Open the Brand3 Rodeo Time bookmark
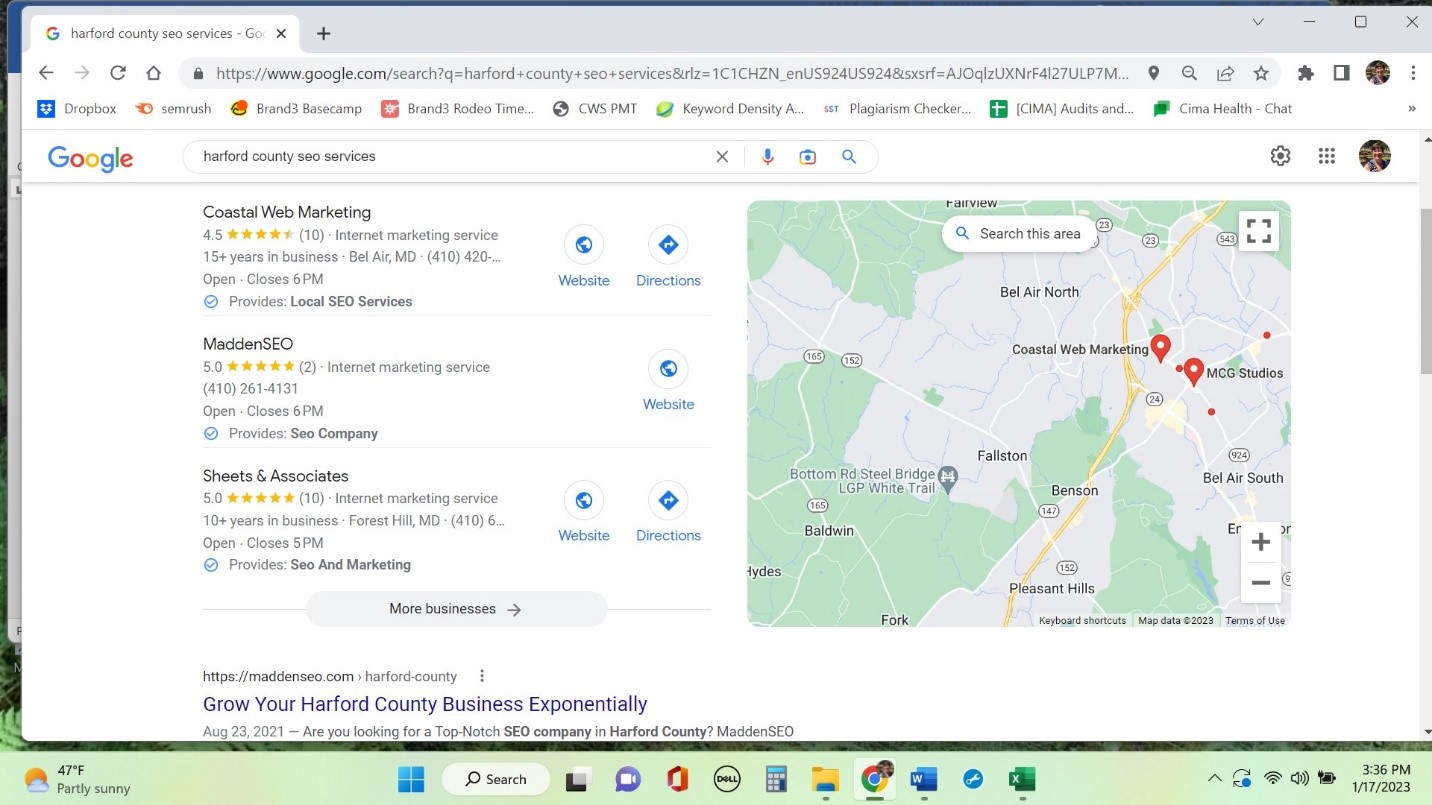The image size is (1432, 805). [x=457, y=108]
